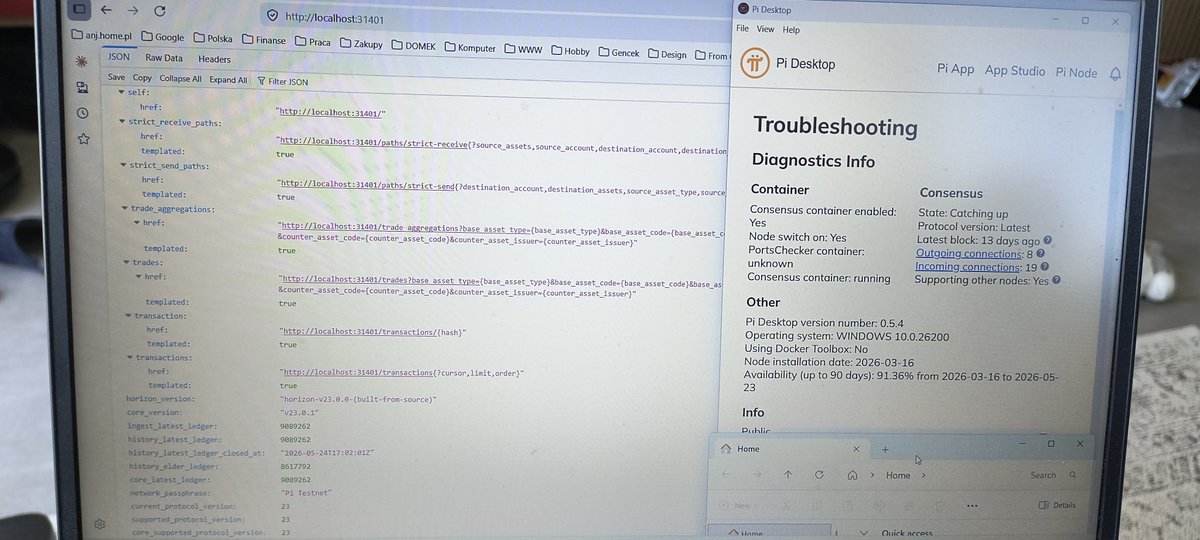Open the Zakupy bookmark folder
The image size is (1200, 540).
(361, 44)
